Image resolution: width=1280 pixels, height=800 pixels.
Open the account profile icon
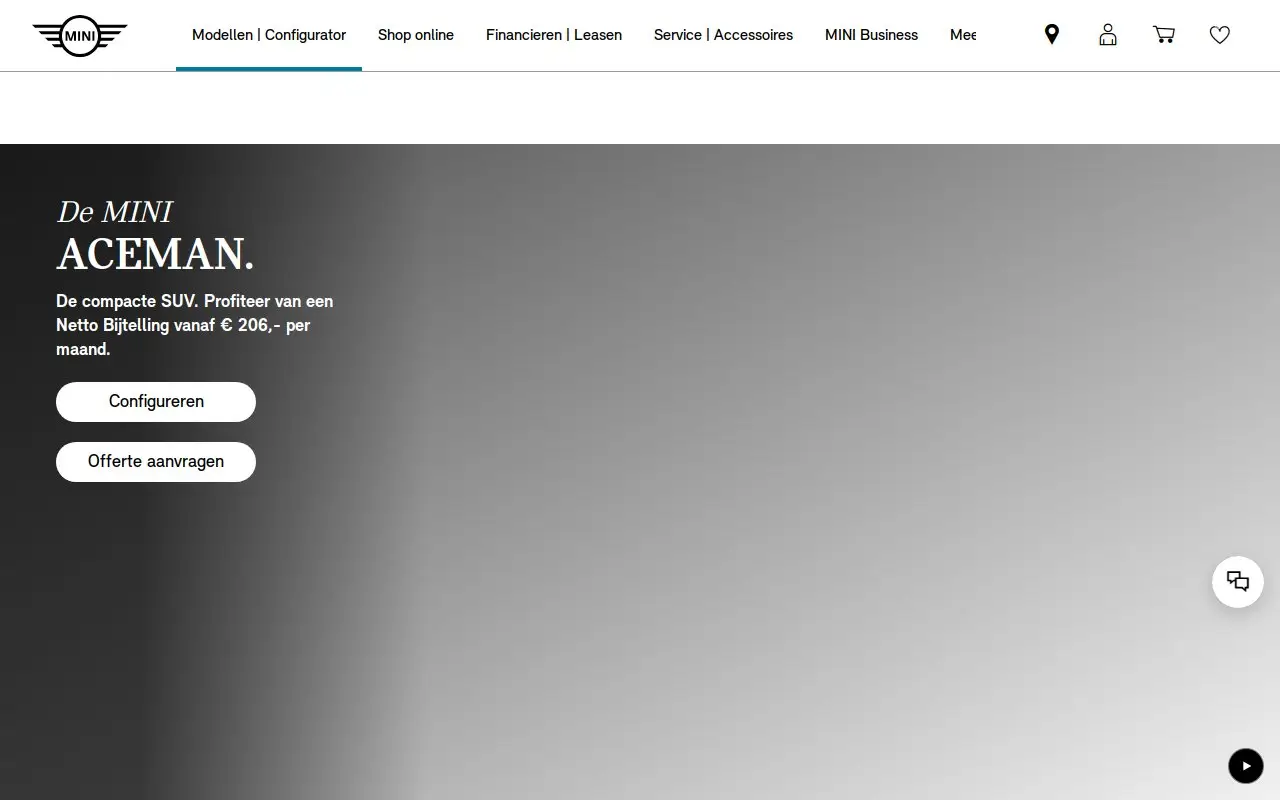coord(1107,35)
